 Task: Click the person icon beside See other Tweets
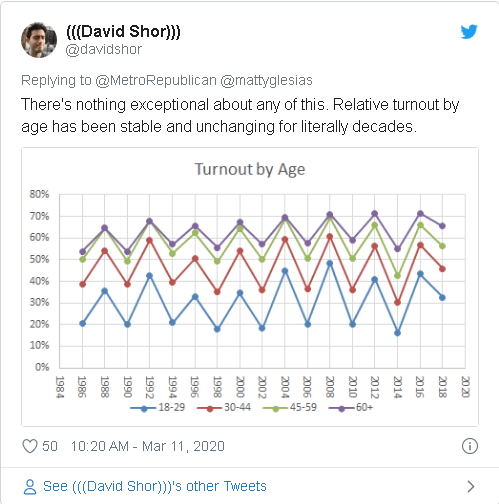point(30,487)
